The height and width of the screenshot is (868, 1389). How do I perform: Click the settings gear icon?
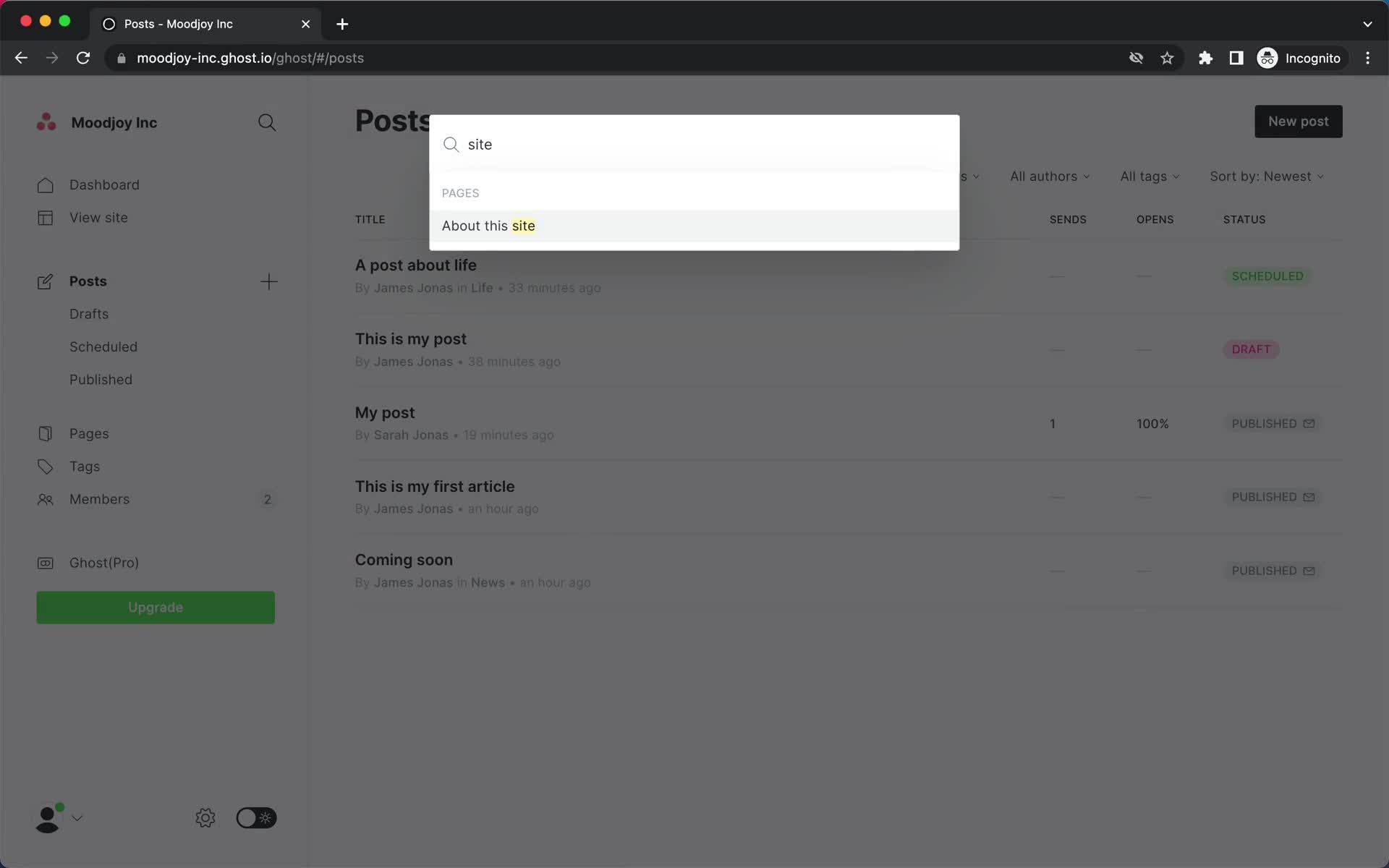[205, 818]
